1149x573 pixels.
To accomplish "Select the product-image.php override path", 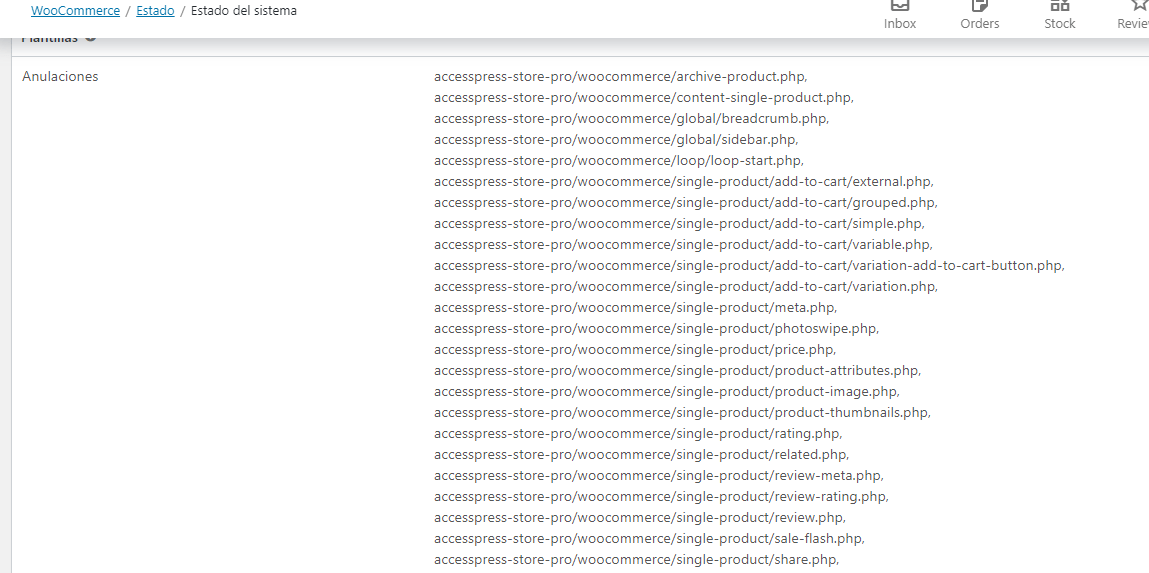I will tap(668, 391).
